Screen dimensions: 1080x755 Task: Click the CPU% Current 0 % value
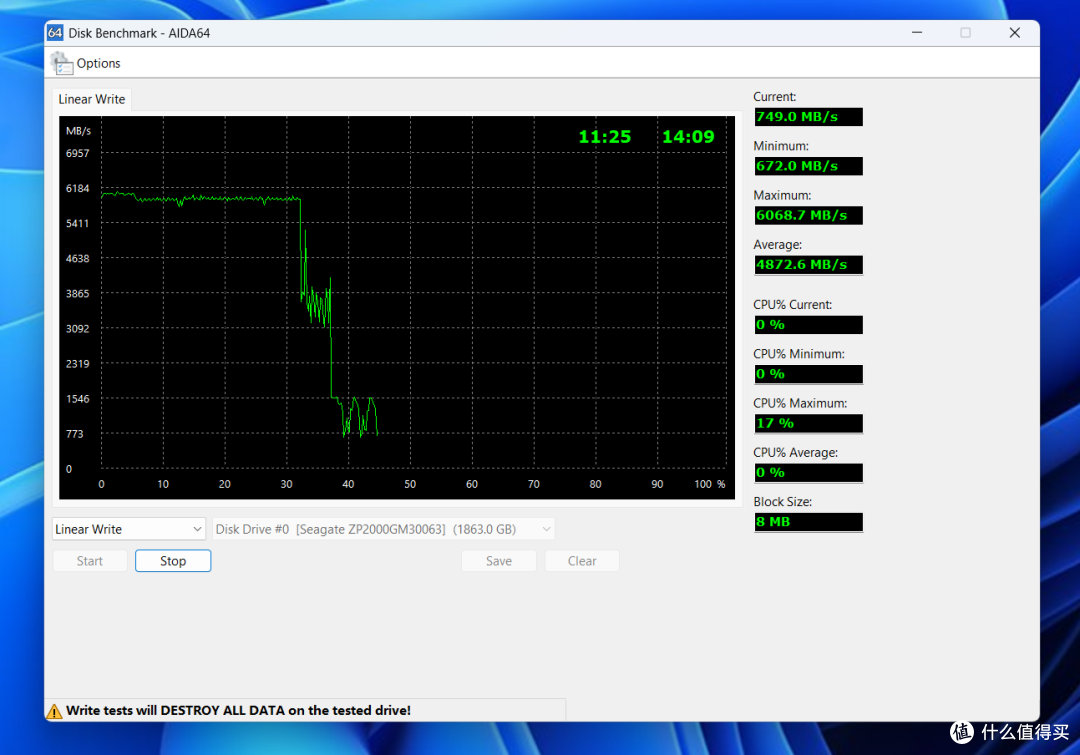coord(808,324)
